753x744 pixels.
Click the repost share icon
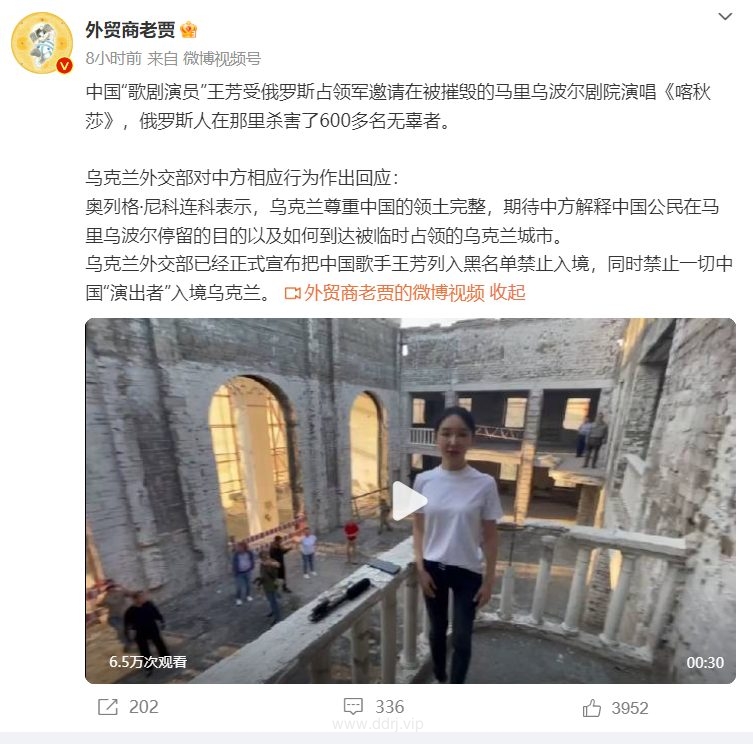coord(108,707)
